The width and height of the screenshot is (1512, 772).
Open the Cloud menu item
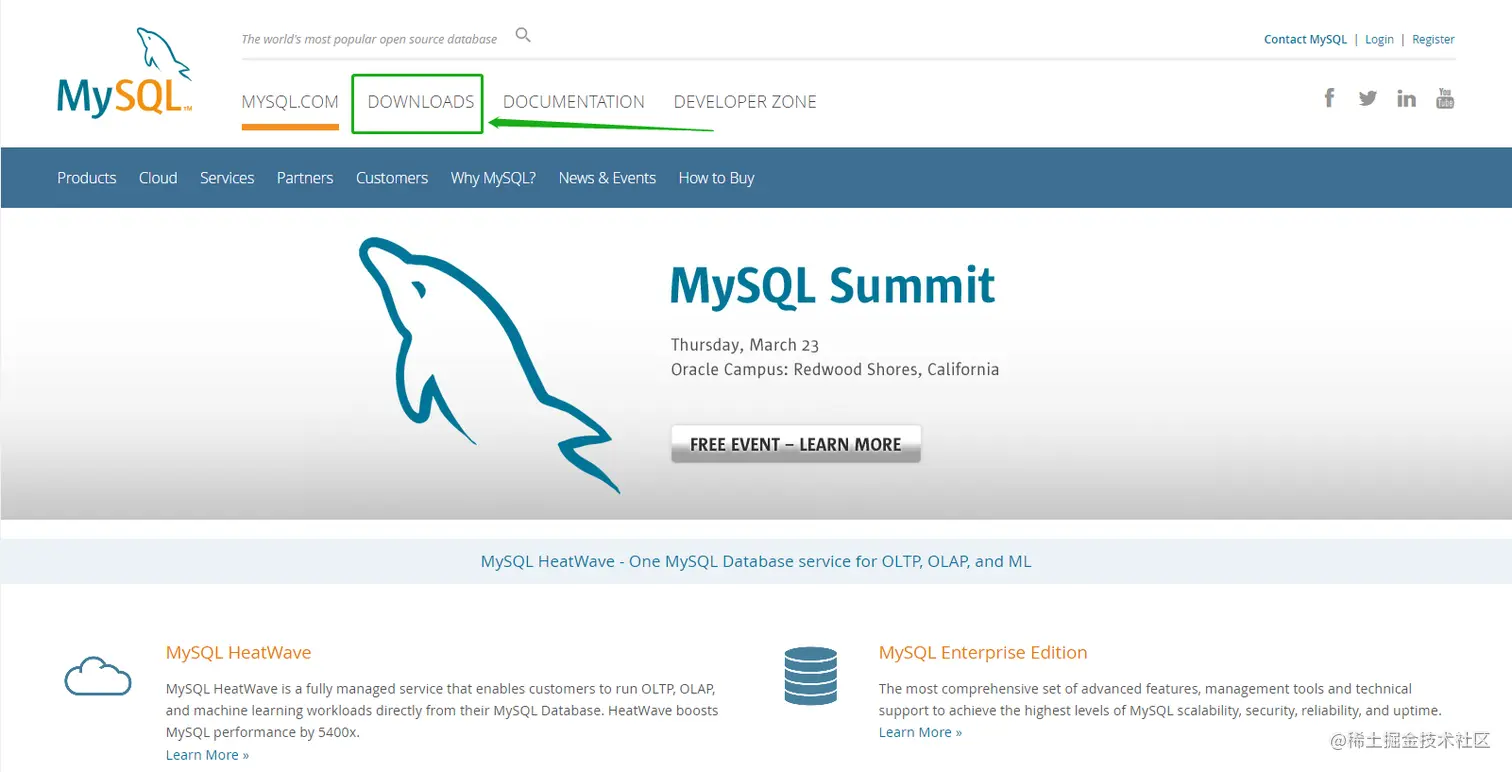[x=158, y=178]
